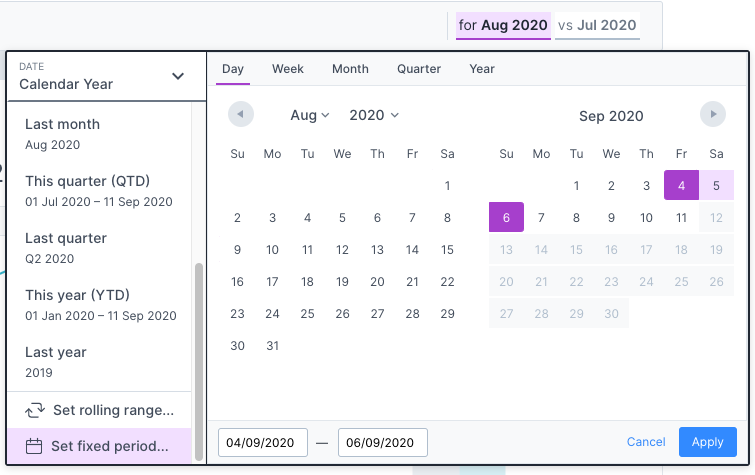This screenshot has width=755, height=475.
Task: Click the rolling range arrows icon
Action: 34,410
